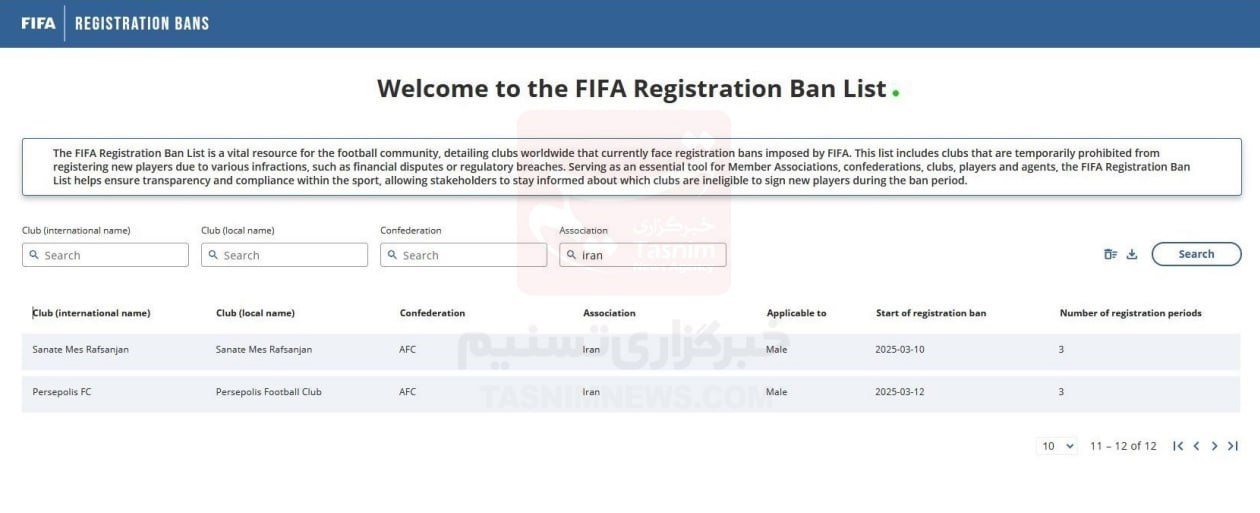
Task: Jump to the last results page
Action: click(1233, 446)
